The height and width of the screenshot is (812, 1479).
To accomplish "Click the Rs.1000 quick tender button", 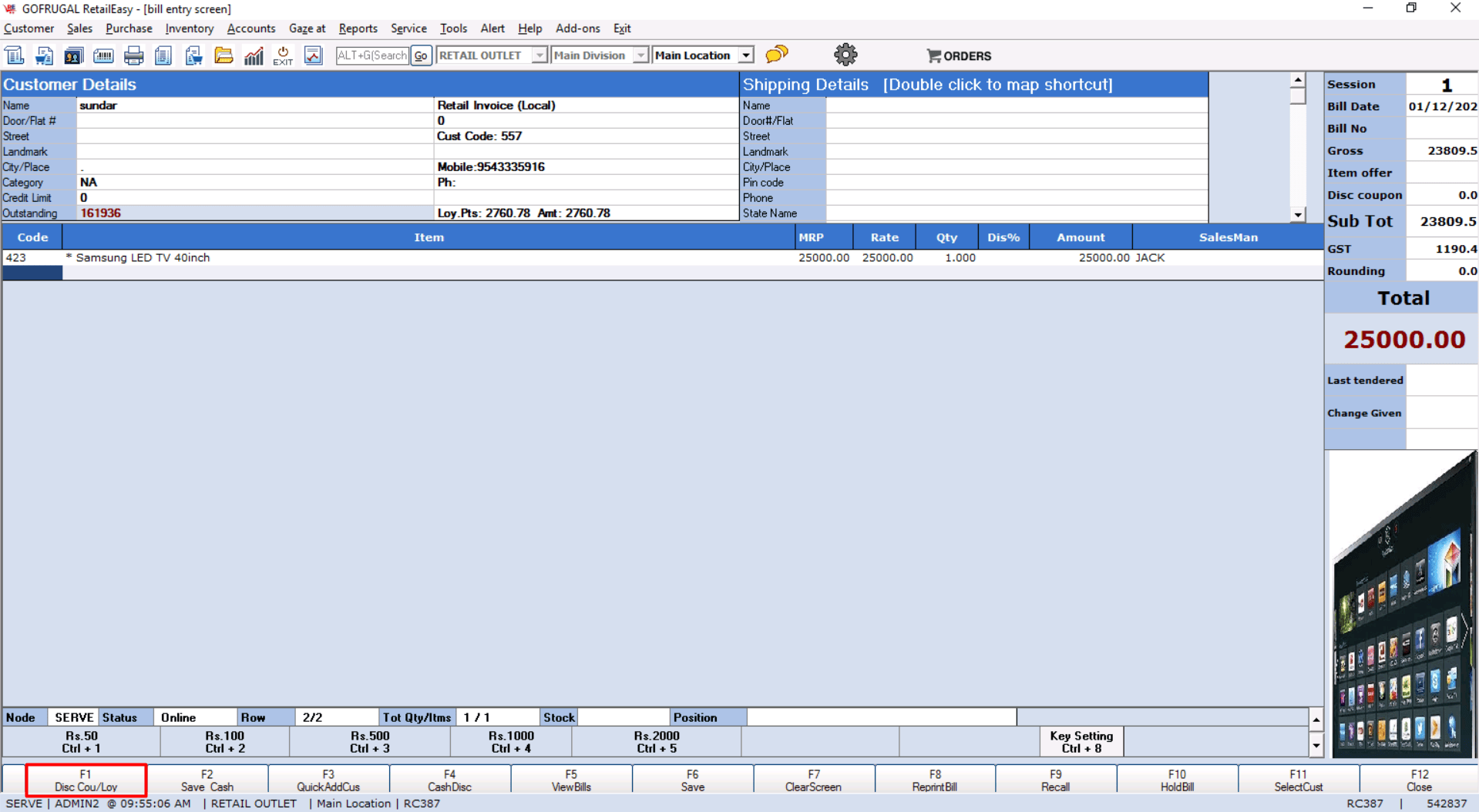I will point(511,742).
